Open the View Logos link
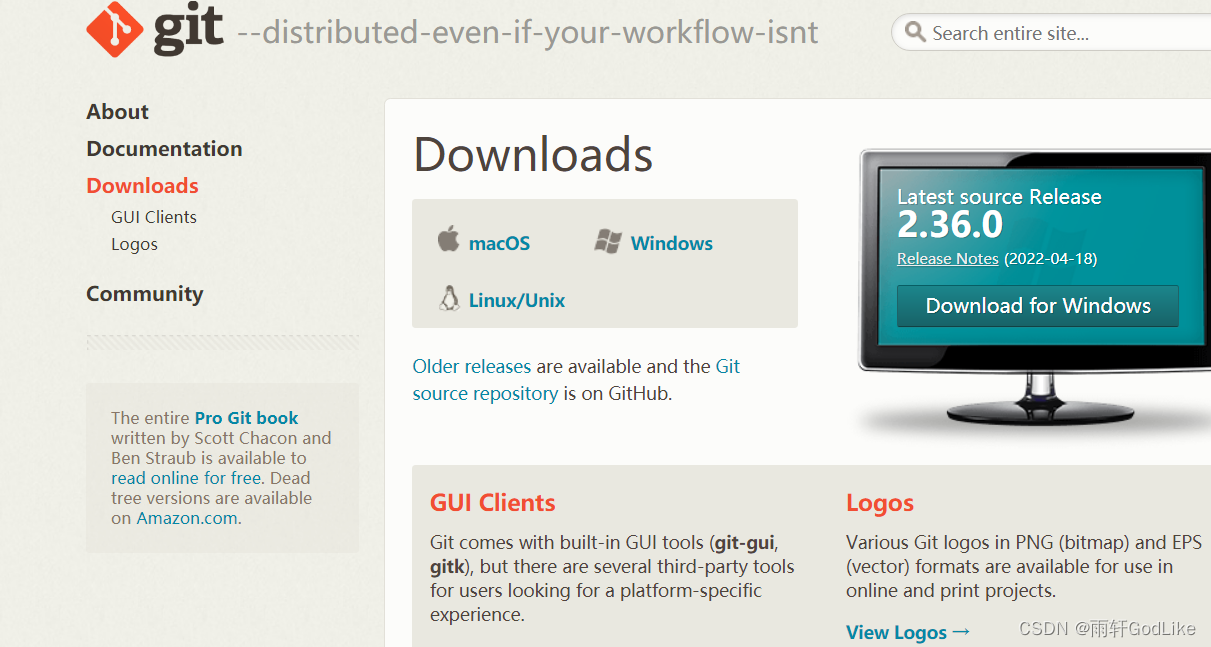This screenshot has height=647, width=1211. pyautogui.click(x=908, y=632)
